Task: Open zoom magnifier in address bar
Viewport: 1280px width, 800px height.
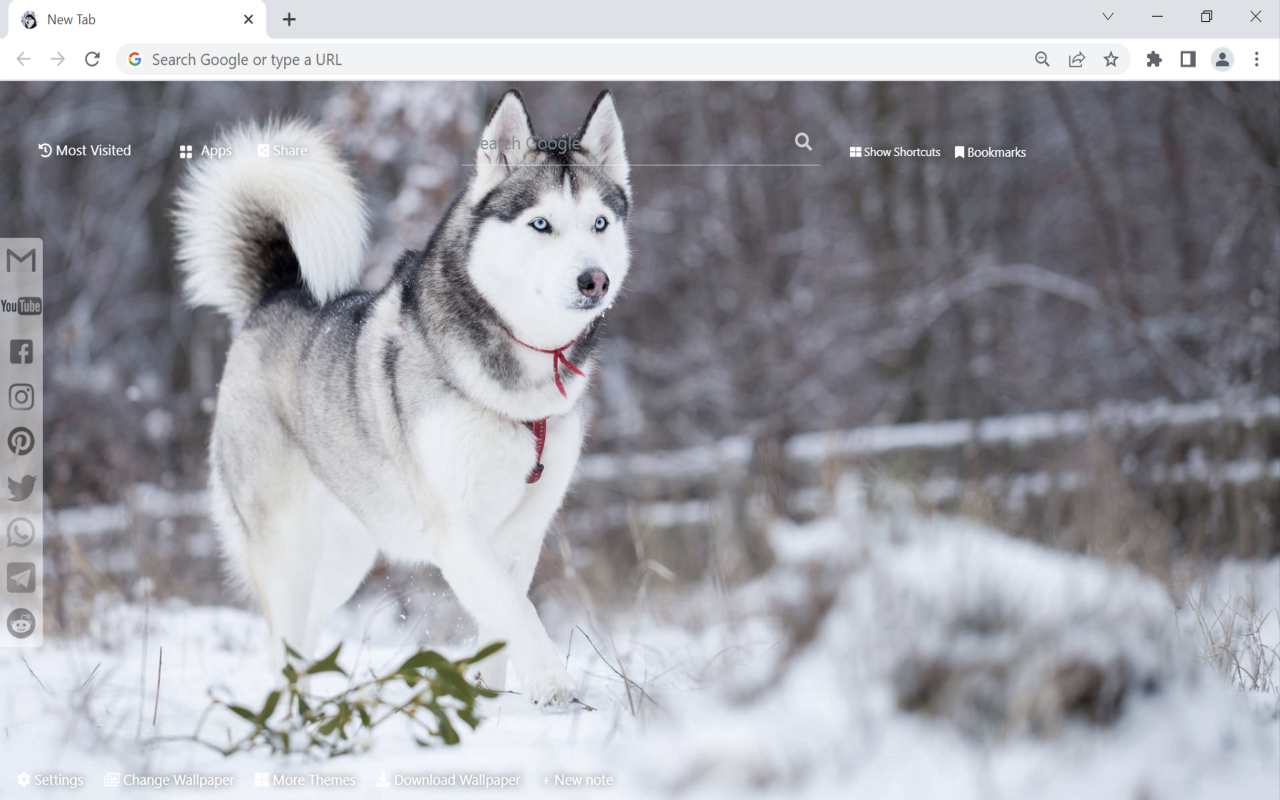Action: (1042, 59)
